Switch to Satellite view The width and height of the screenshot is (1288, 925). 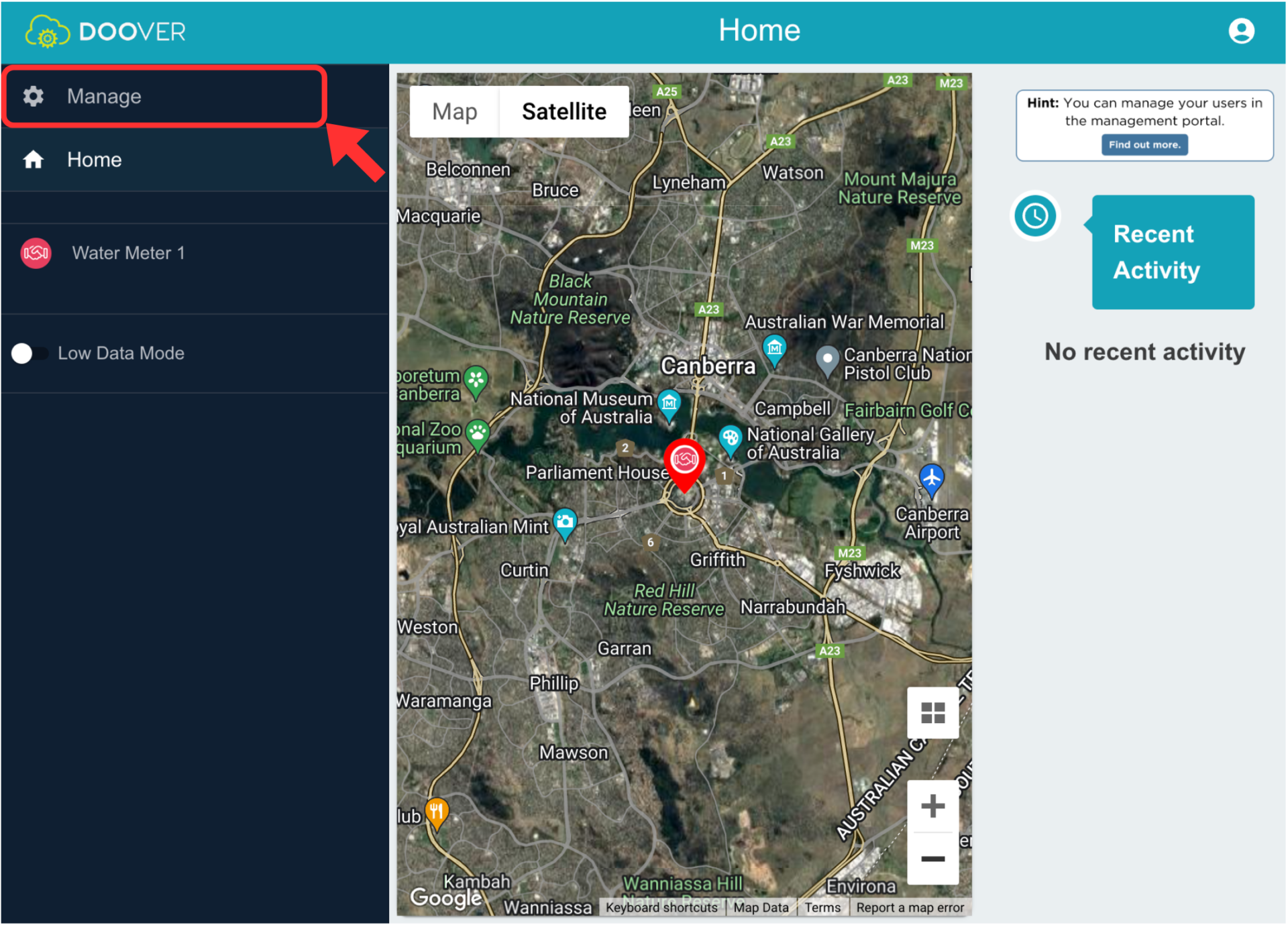[x=563, y=111]
